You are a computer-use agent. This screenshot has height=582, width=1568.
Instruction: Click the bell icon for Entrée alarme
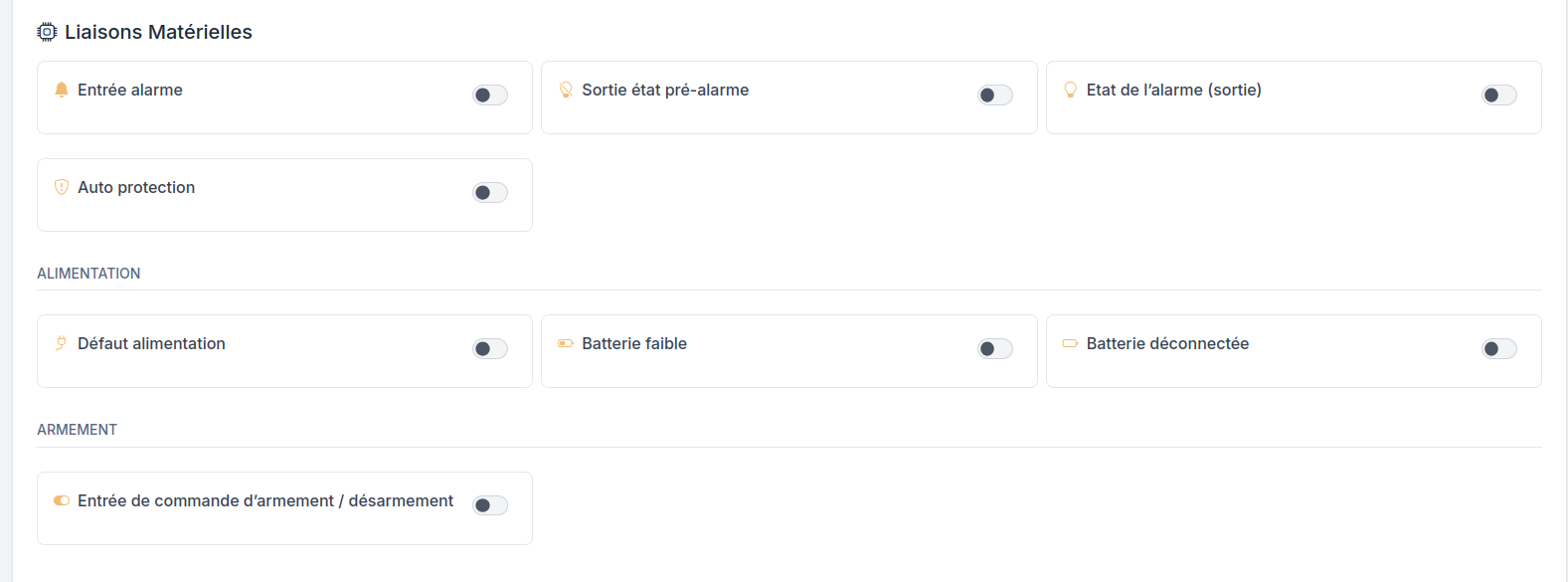[x=62, y=90]
